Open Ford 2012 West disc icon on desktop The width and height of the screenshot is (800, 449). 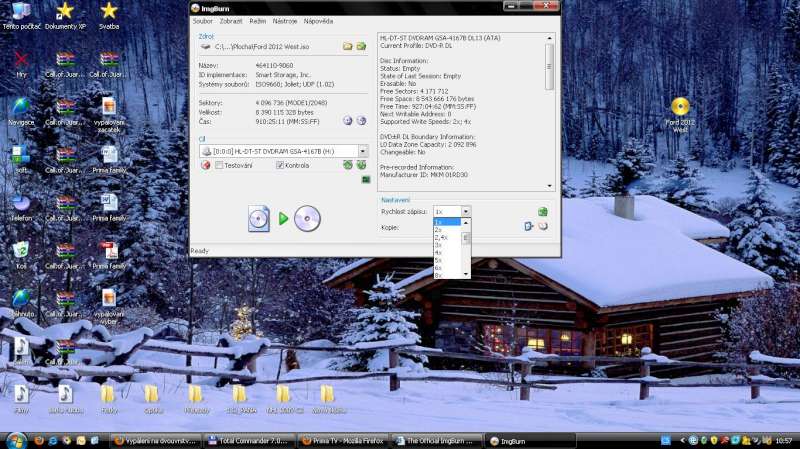point(680,106)
